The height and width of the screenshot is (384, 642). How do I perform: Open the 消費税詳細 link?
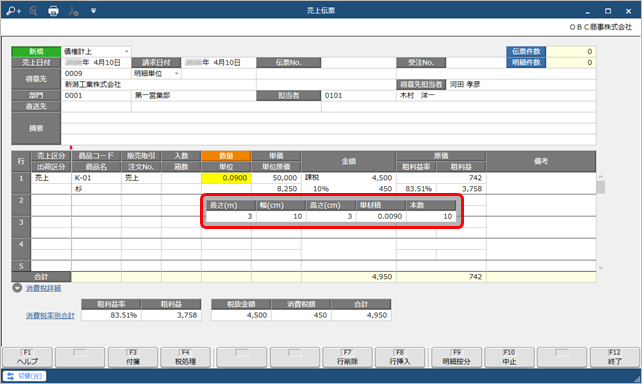(43, 289)
